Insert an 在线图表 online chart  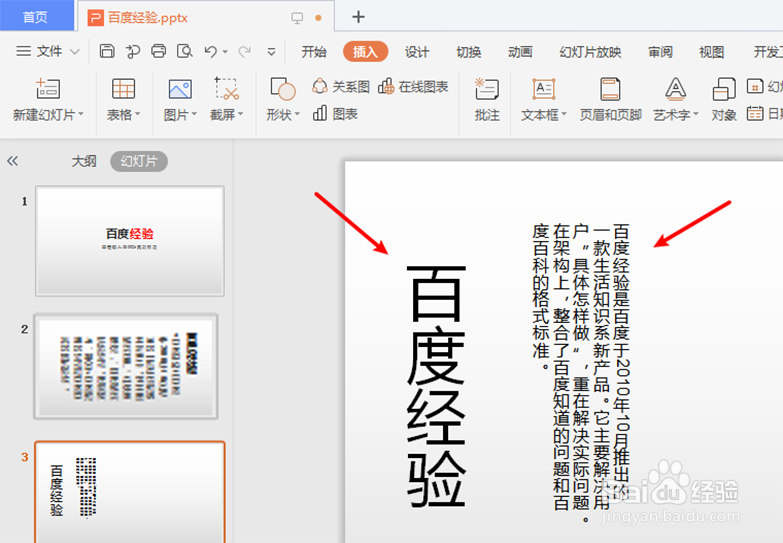[x=413, y=86]
